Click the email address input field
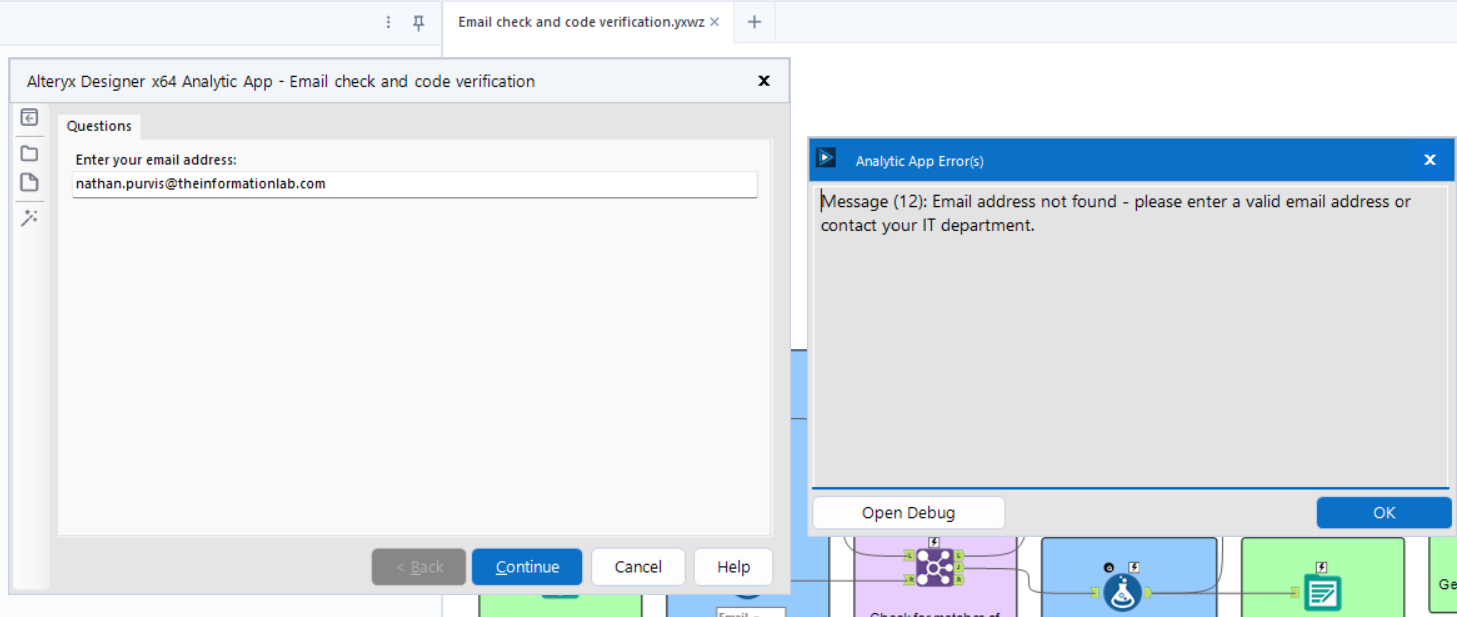This screenshot has height=617, width=1457. pos(414,184)
